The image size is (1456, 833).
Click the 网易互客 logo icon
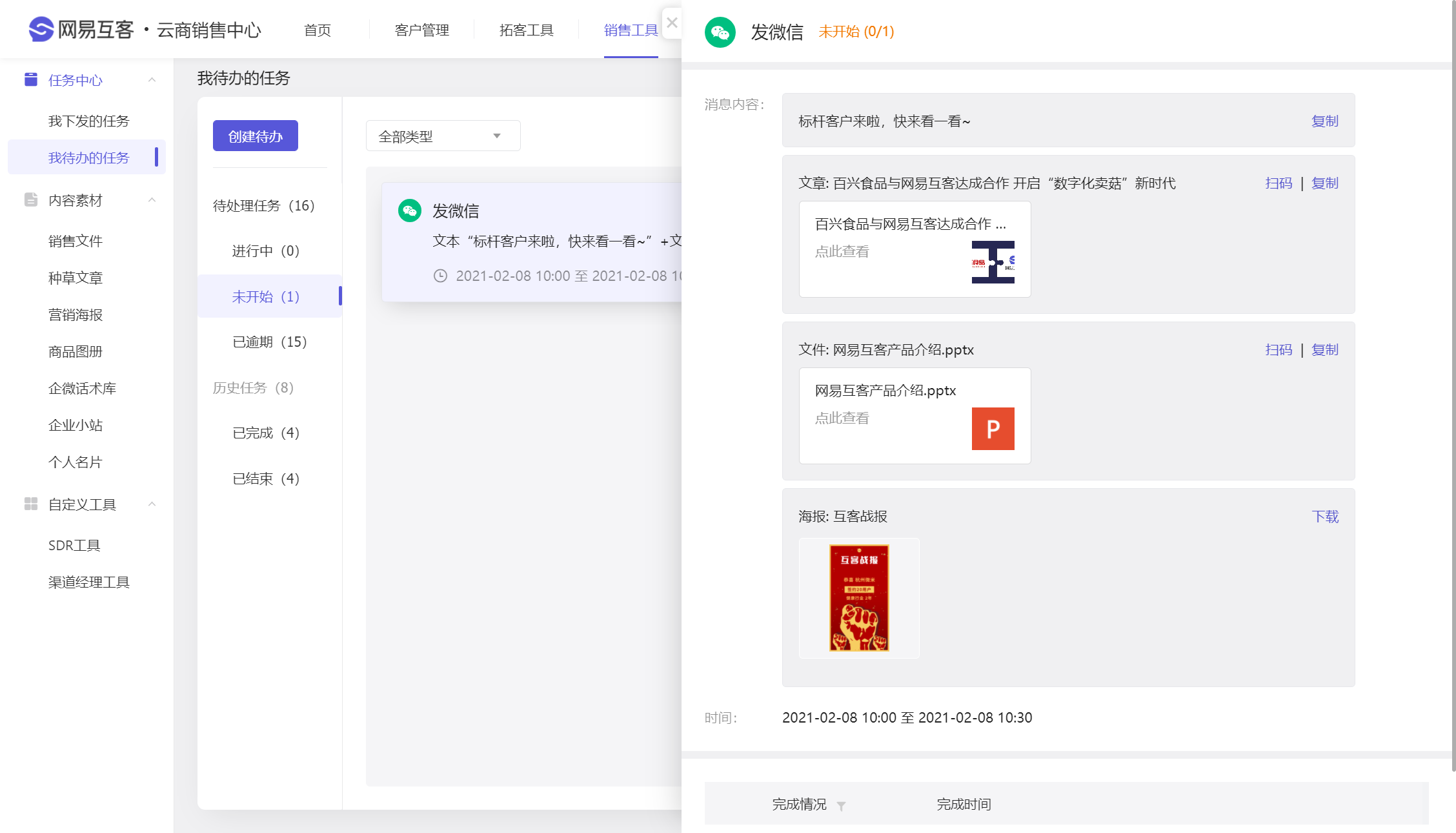pyautogui.click(x=41, y=29)
